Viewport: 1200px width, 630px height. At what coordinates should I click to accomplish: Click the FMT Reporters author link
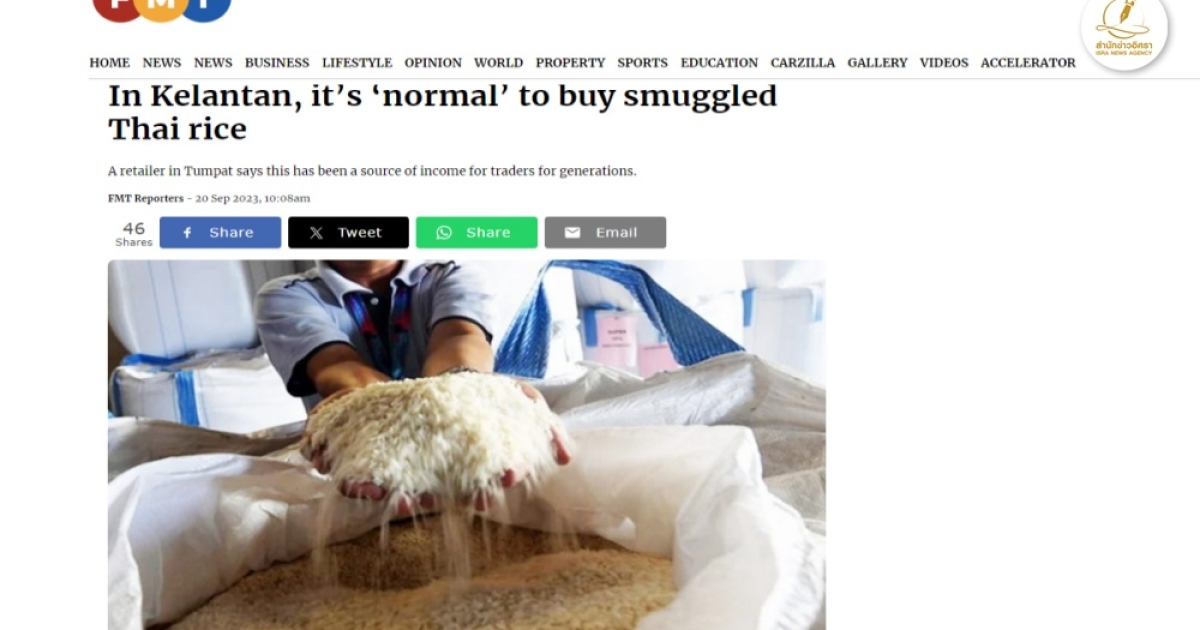coord(146,198)
